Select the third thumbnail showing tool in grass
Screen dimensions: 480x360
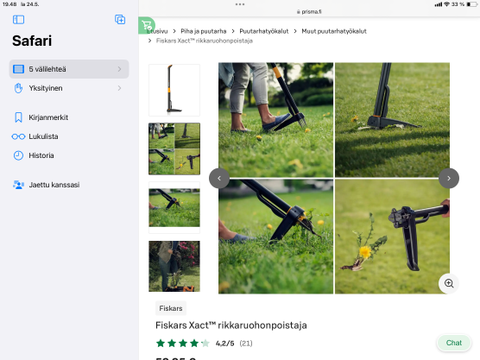[174, 207]
